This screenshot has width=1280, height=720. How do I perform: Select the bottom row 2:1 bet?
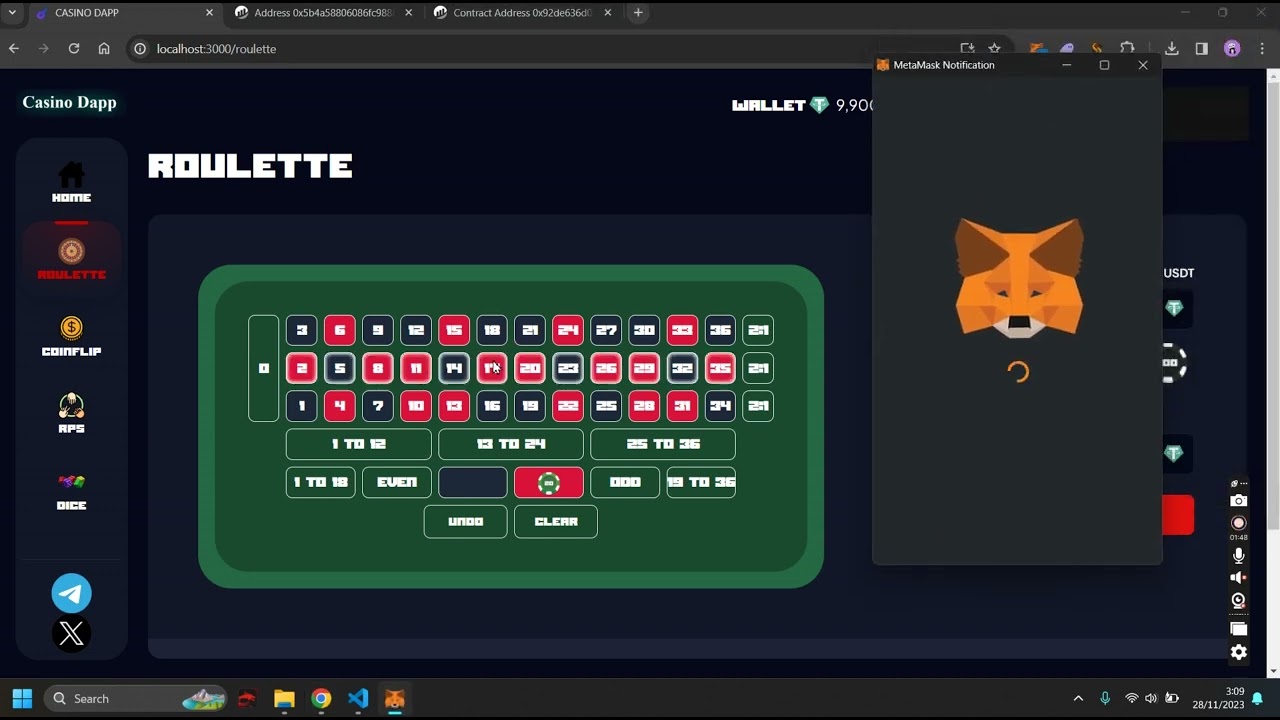pyautogui.click(x=758, y=406)
